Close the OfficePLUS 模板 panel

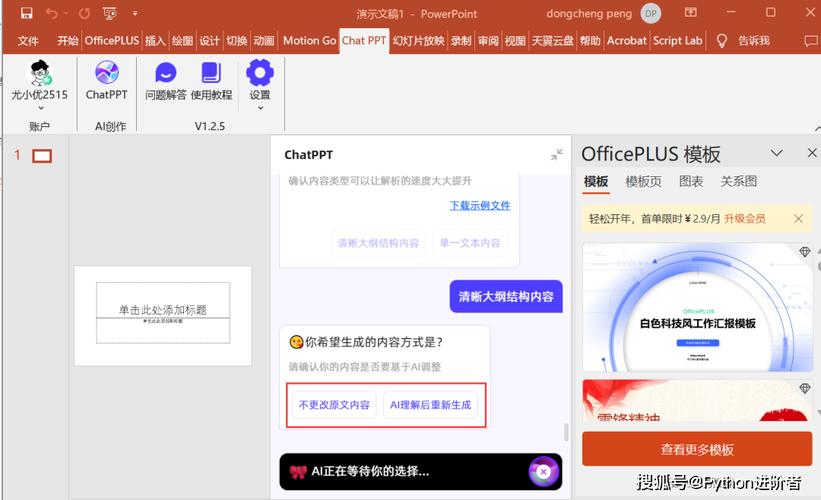click(x=812, y=153)
